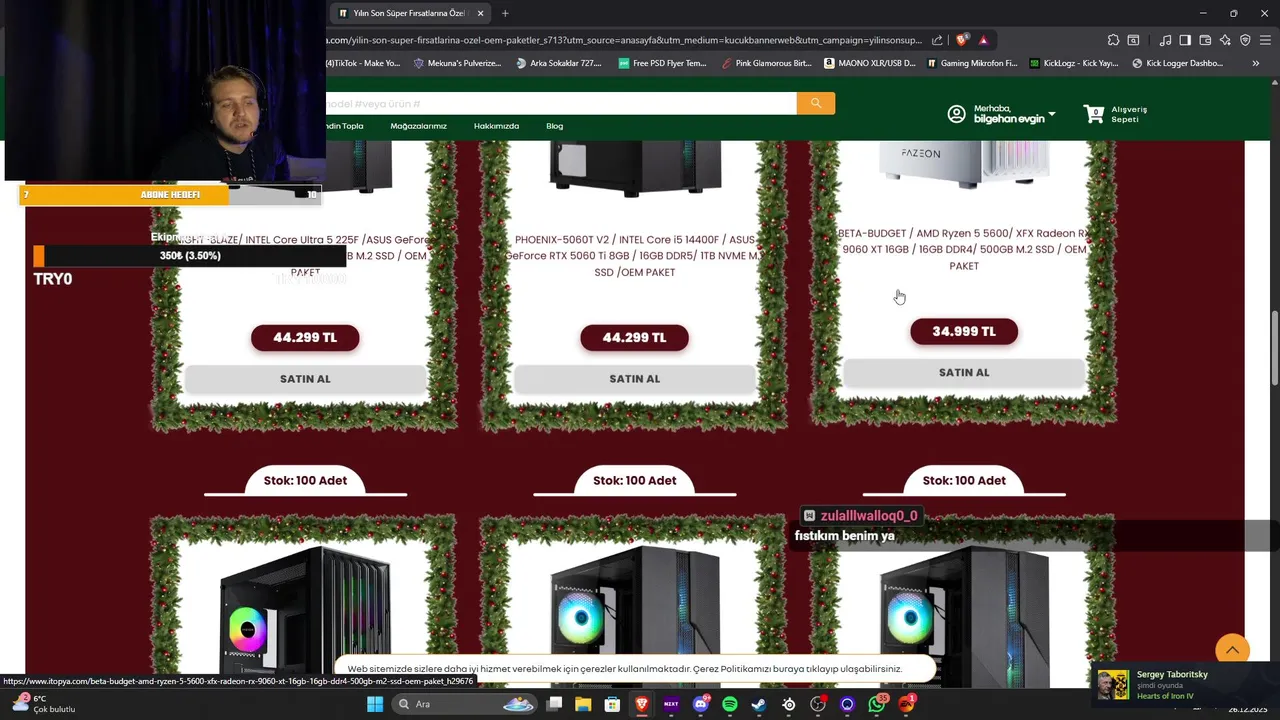Viewport: 1280px width, 720px height.
Task: Open the Kick Logger Dashboard bookmark
Action: click(1178, 63)
